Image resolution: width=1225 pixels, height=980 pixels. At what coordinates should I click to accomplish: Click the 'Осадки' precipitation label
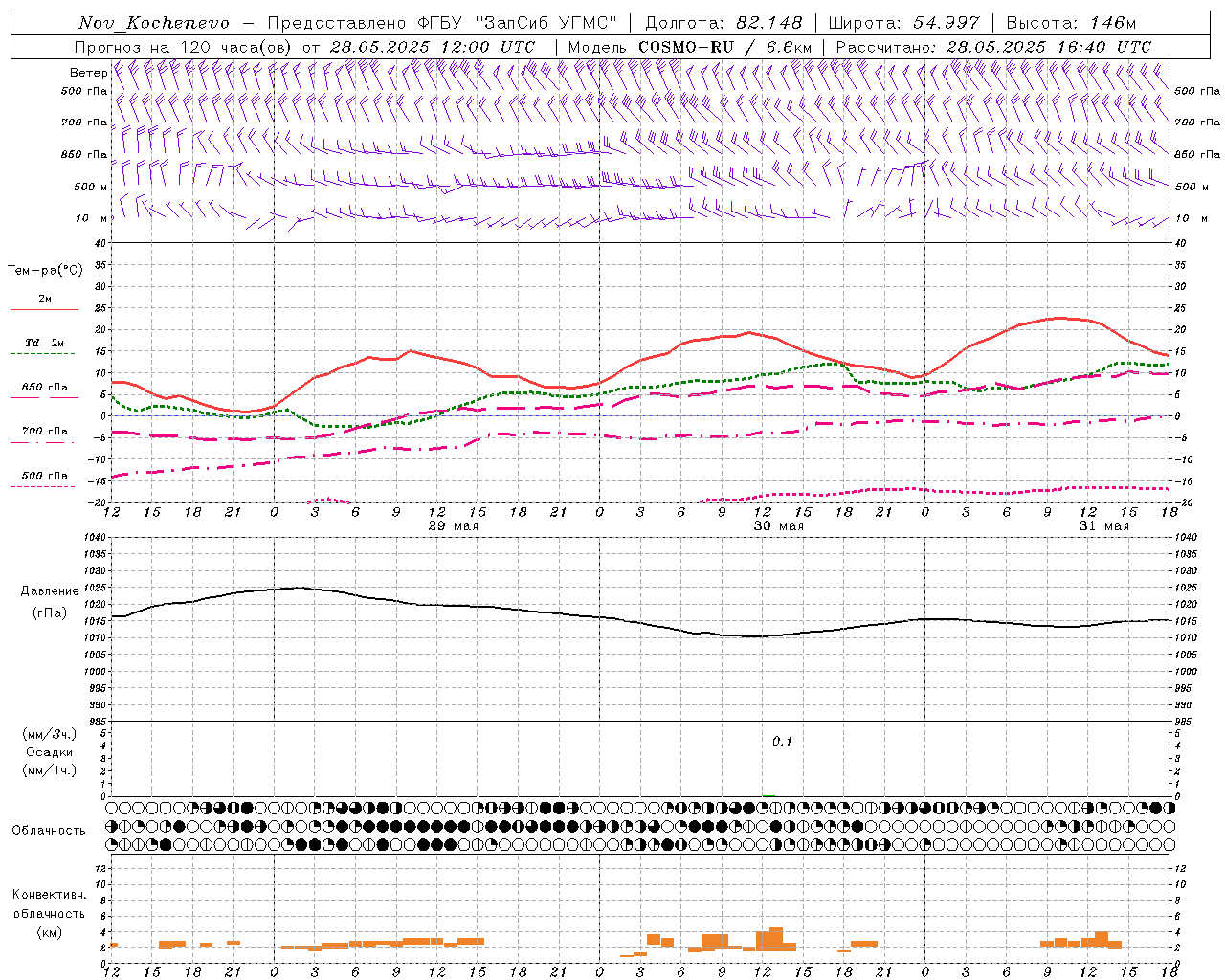pos(49,752)
